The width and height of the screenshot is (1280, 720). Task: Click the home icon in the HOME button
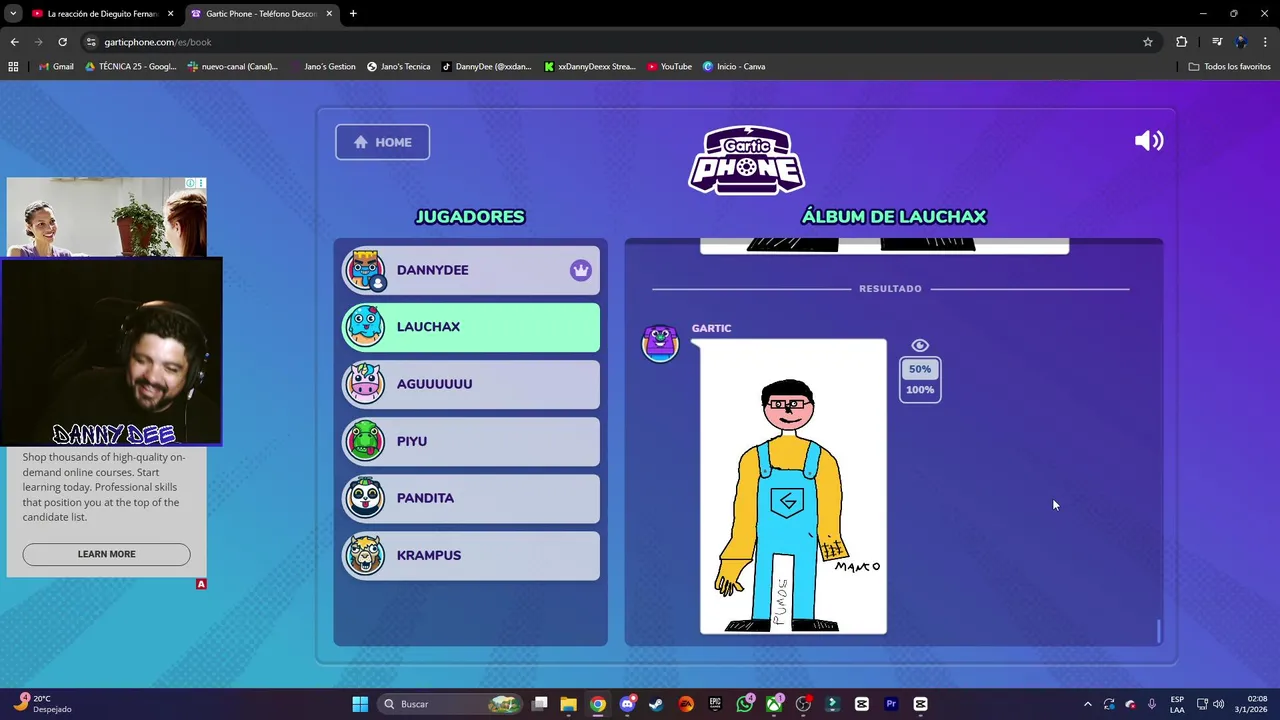click(x=361, y=142)
